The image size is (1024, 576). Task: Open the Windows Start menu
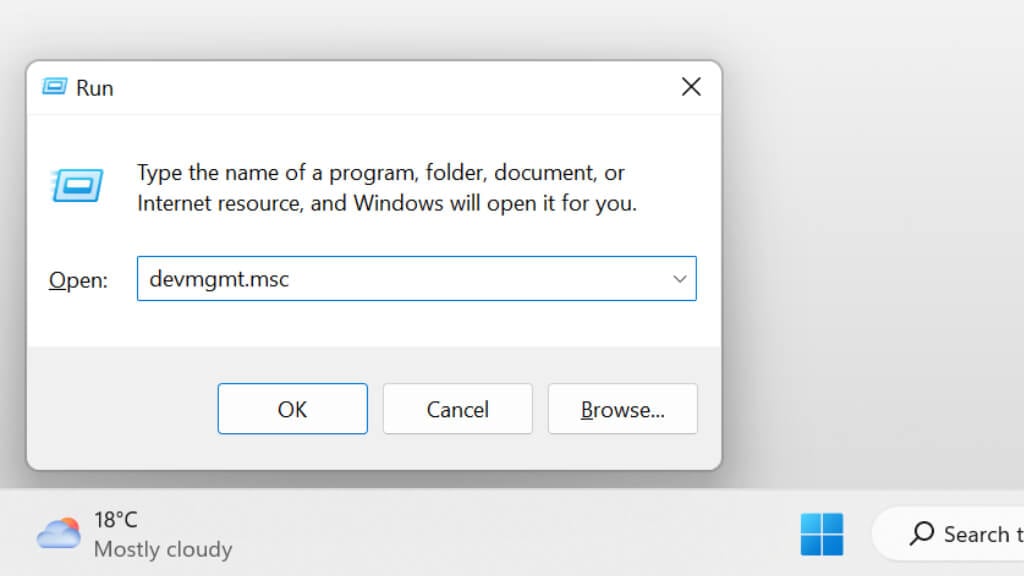pyautogui.click(x=821, y=534)
